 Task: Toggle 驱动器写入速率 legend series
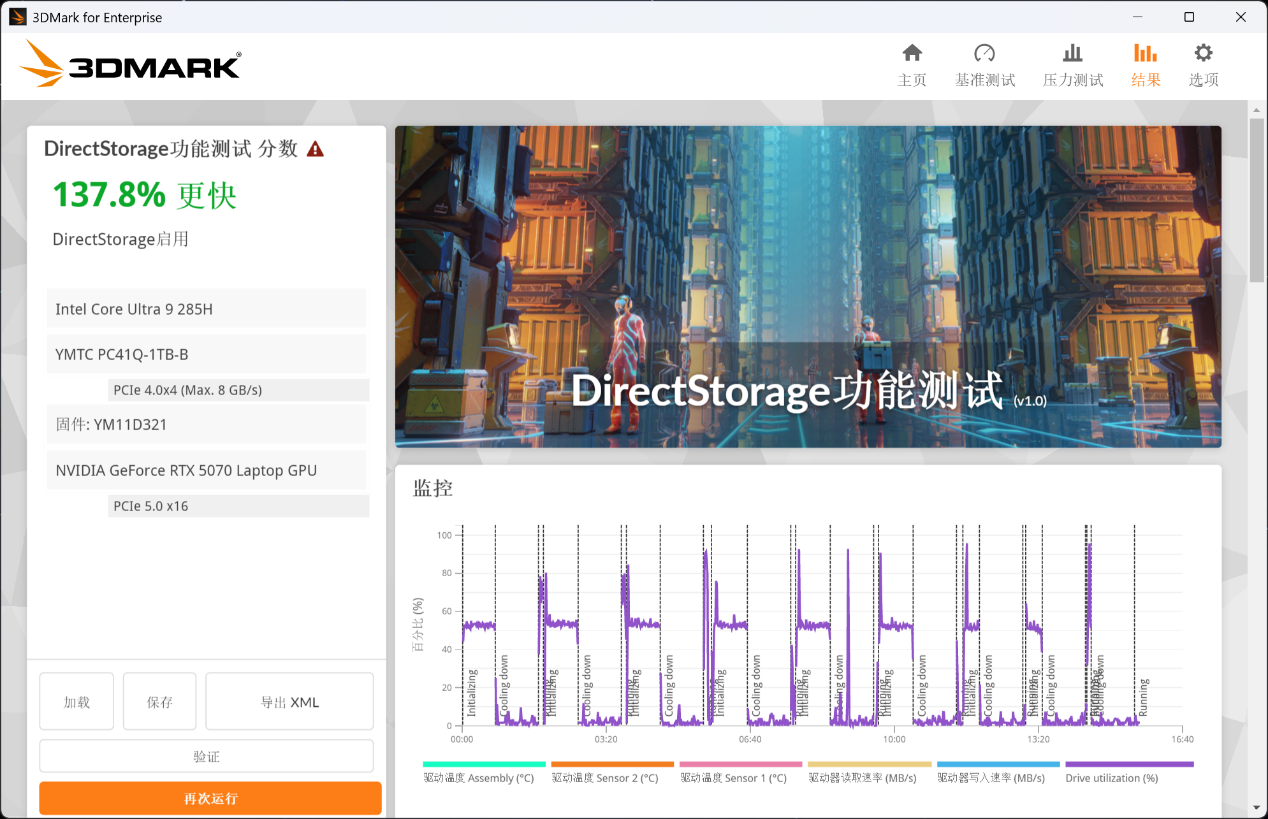998,772
